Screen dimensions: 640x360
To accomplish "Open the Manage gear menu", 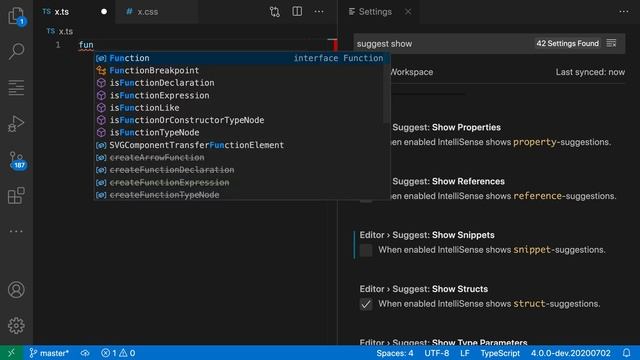I will click(x=16, y=325).
